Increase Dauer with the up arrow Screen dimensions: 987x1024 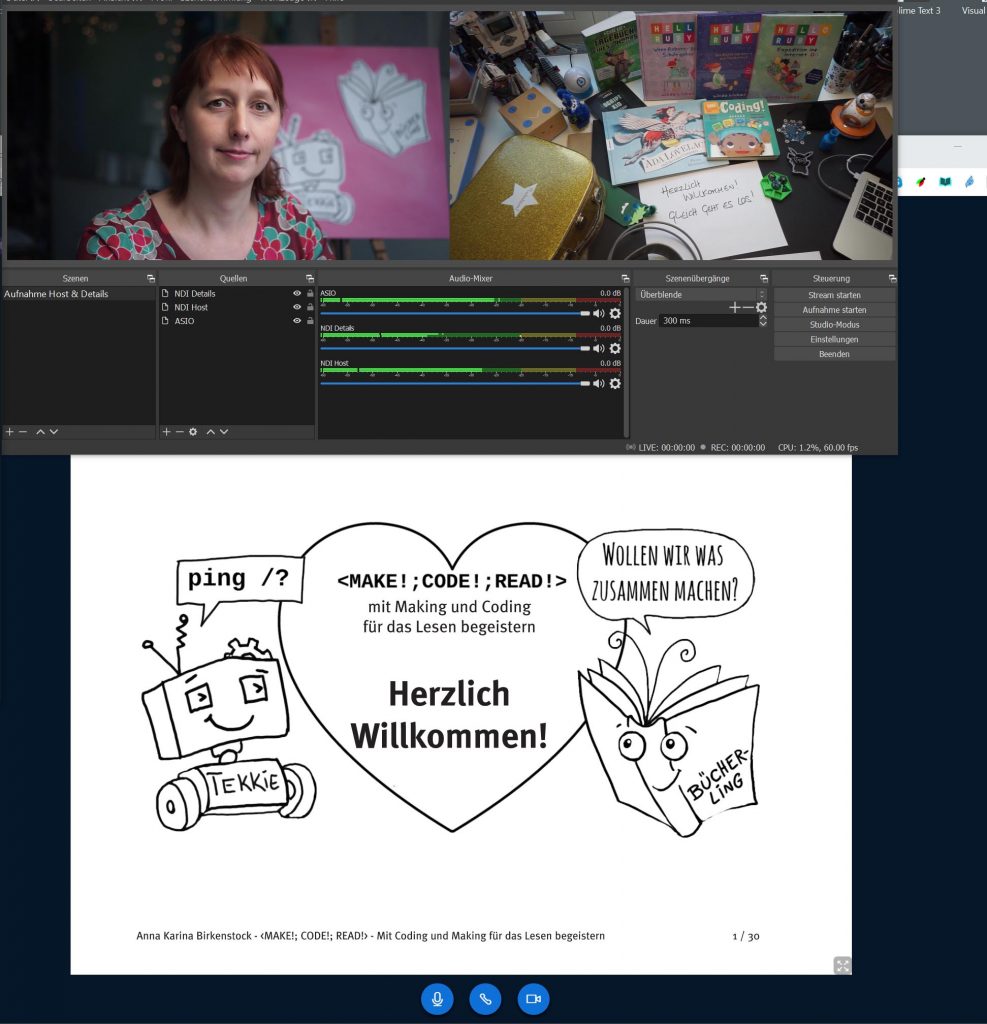pos(763,317)
